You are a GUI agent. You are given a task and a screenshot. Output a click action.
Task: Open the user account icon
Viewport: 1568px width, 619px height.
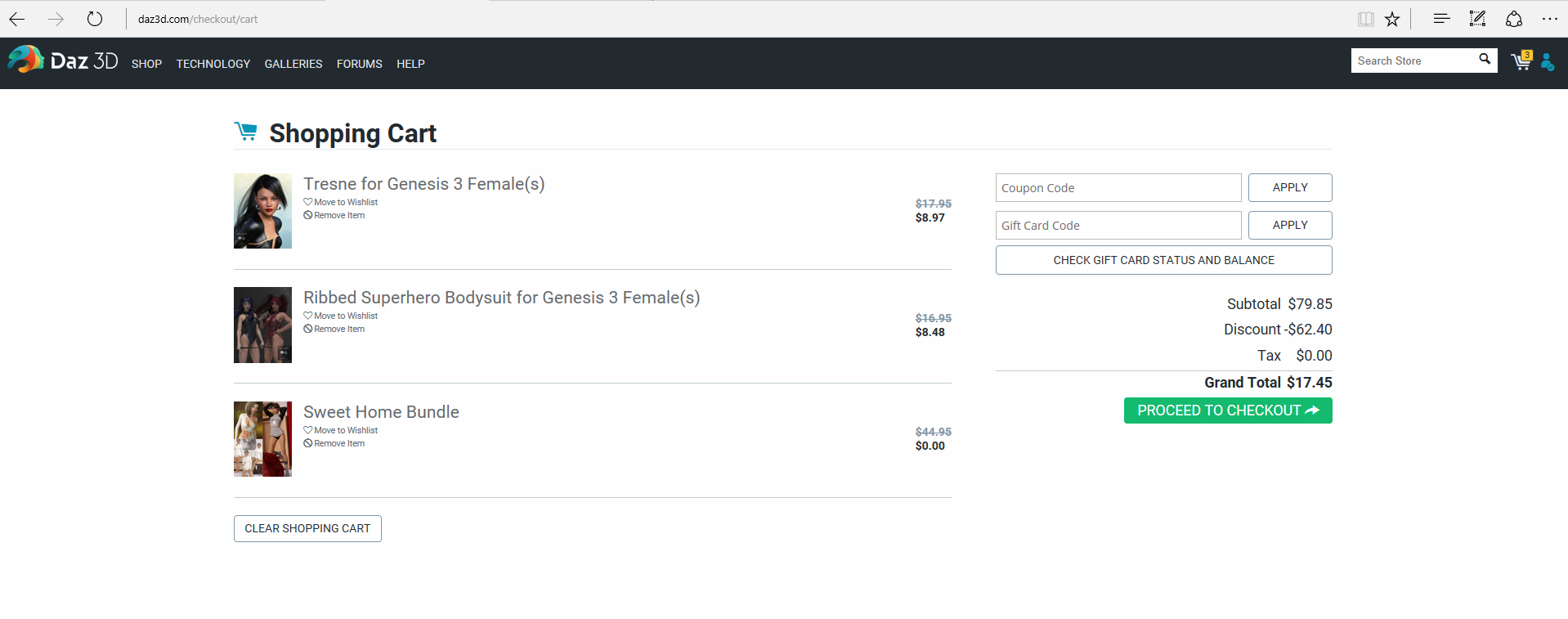[x=1547, y=62]
